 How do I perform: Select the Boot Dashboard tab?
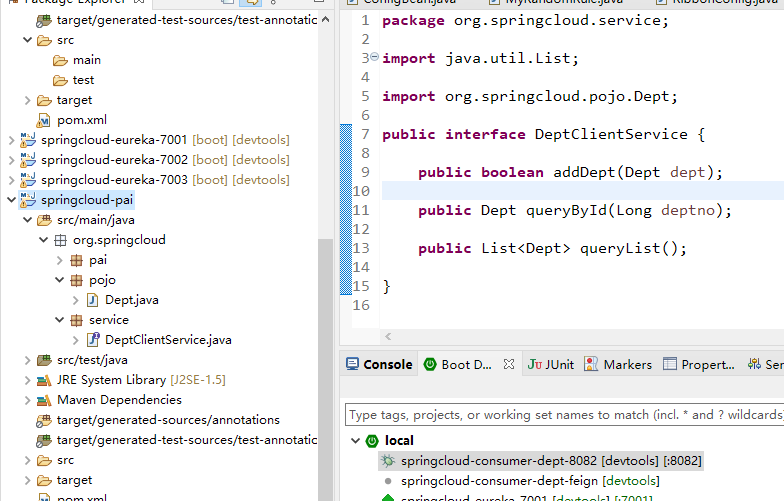458,364
